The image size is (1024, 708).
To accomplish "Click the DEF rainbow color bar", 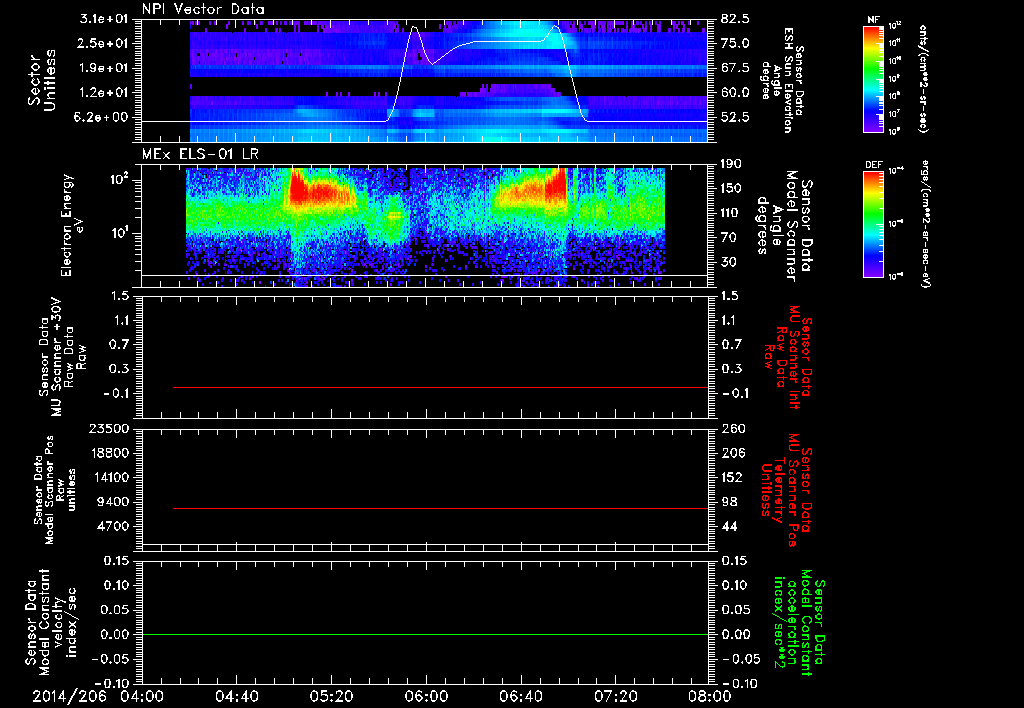I will click(x=874, y=223).
